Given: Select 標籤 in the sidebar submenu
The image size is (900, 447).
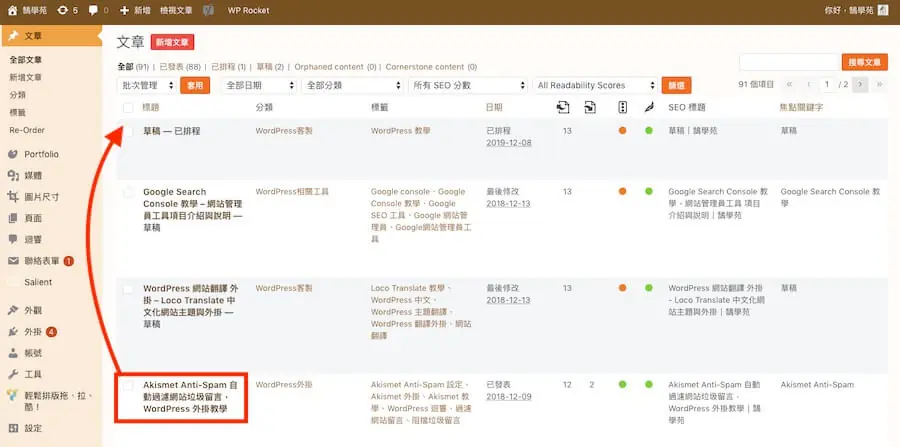Looking at the screenshot, I should pos(18,112).
